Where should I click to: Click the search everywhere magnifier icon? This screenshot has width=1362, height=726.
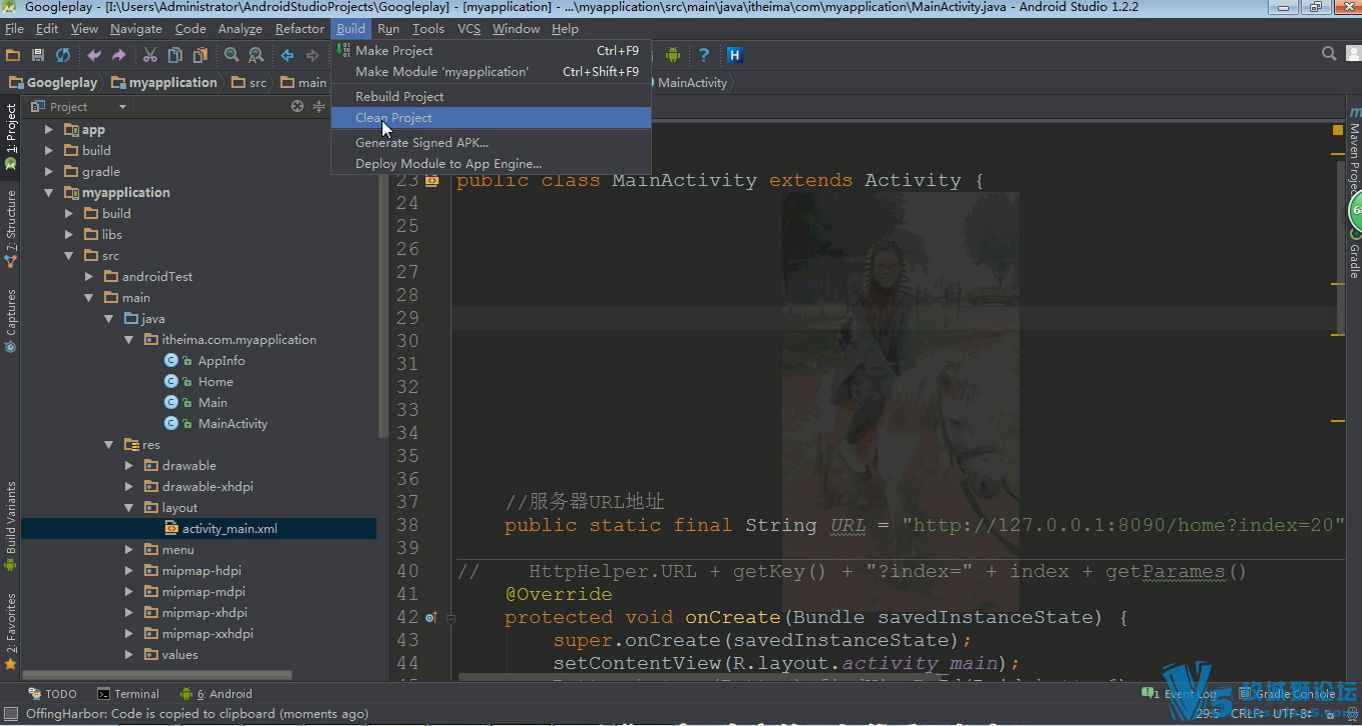[1329, 54]
